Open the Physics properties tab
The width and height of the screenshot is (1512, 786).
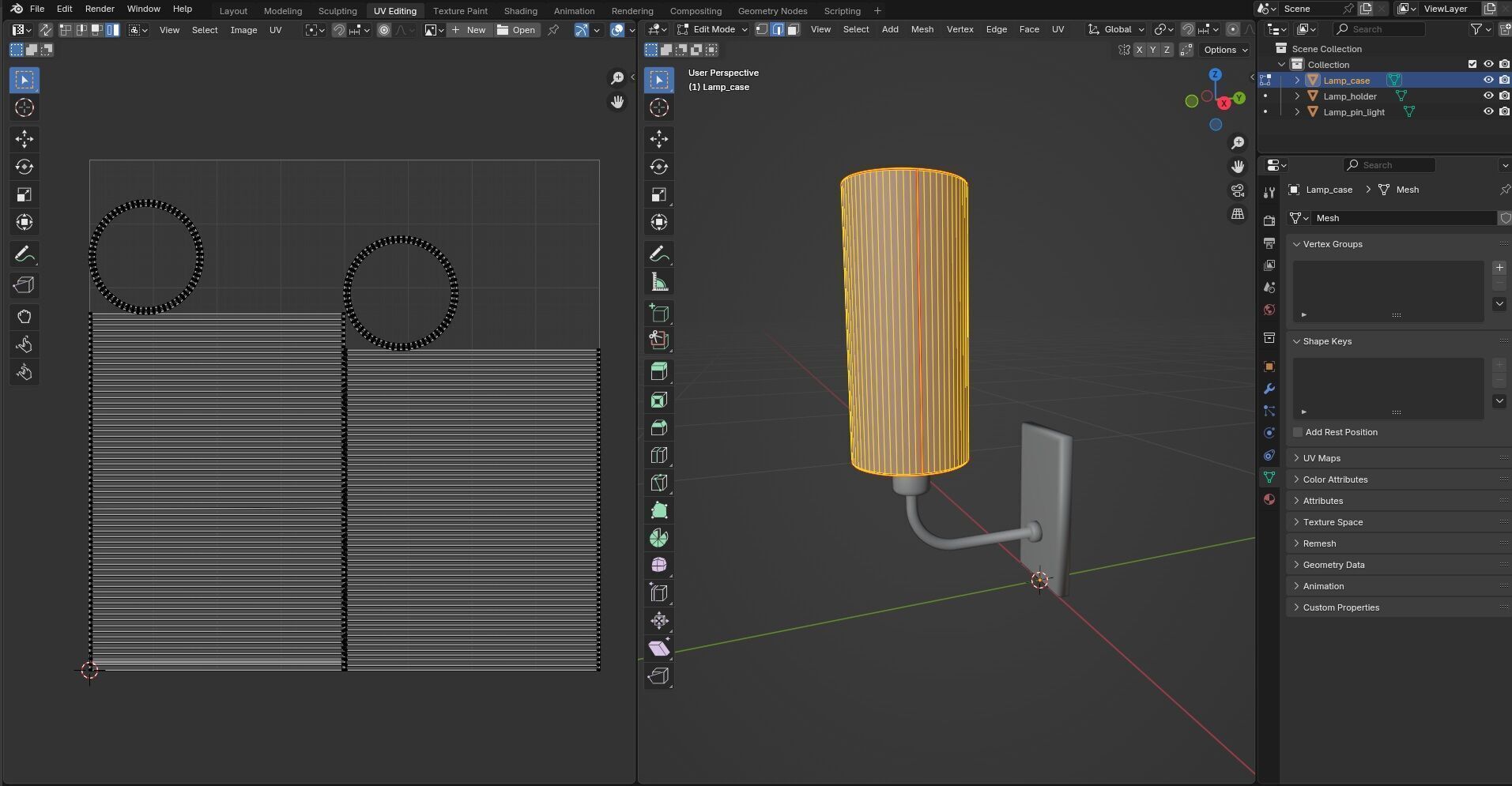click(x=1269, y=433)
